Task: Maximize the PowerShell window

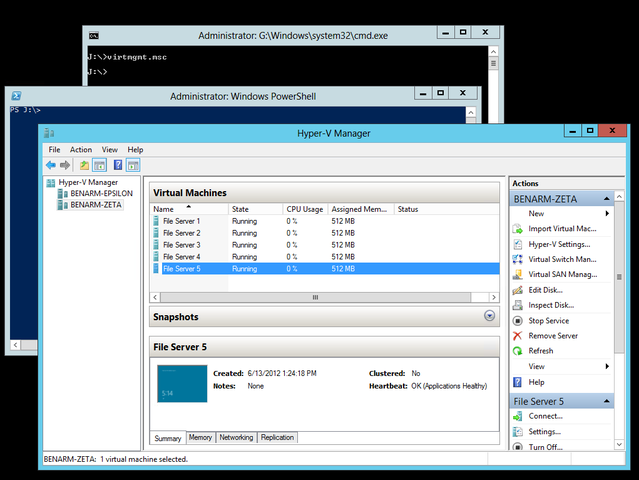Action: (440, 93)
